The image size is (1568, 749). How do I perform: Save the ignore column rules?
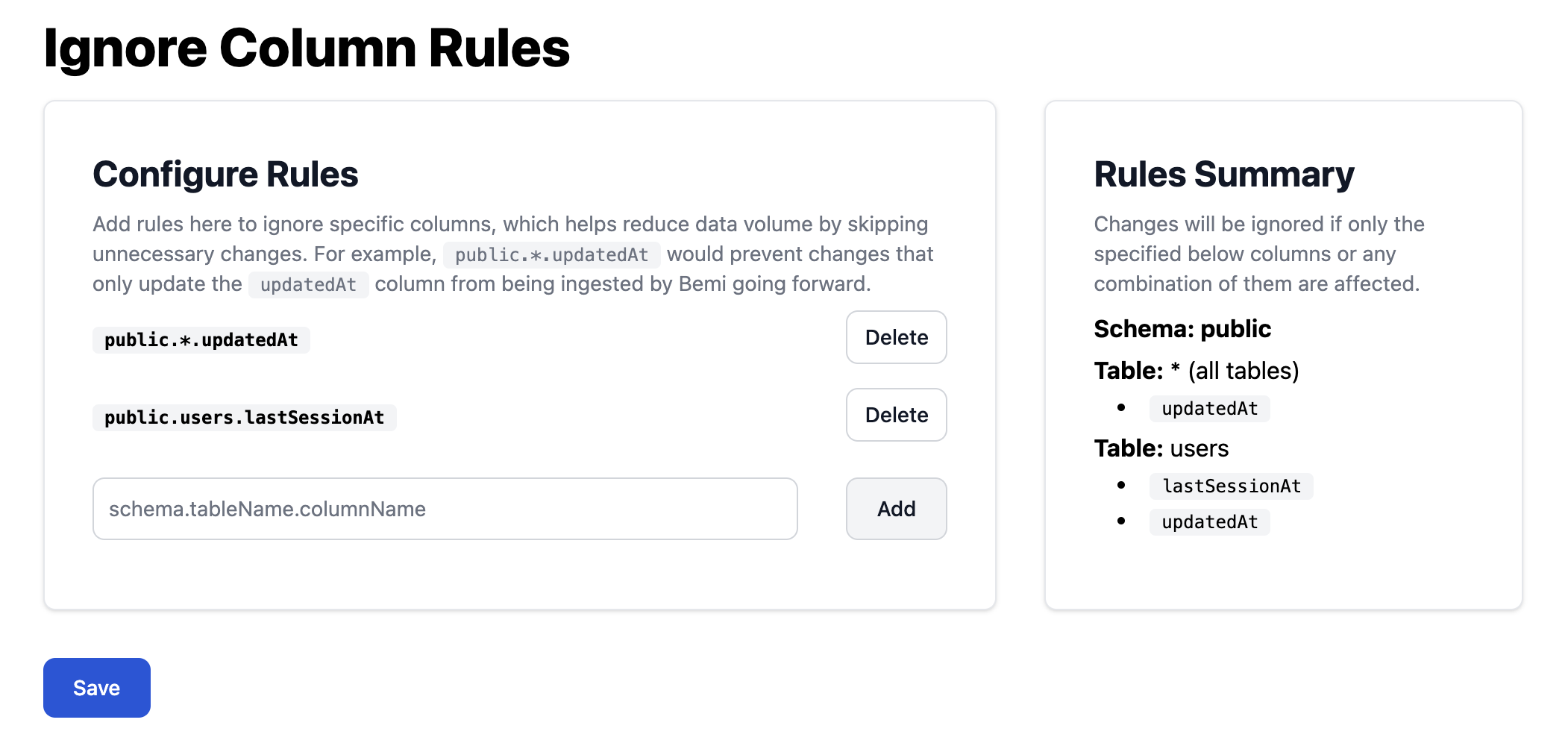pos(97,688)
